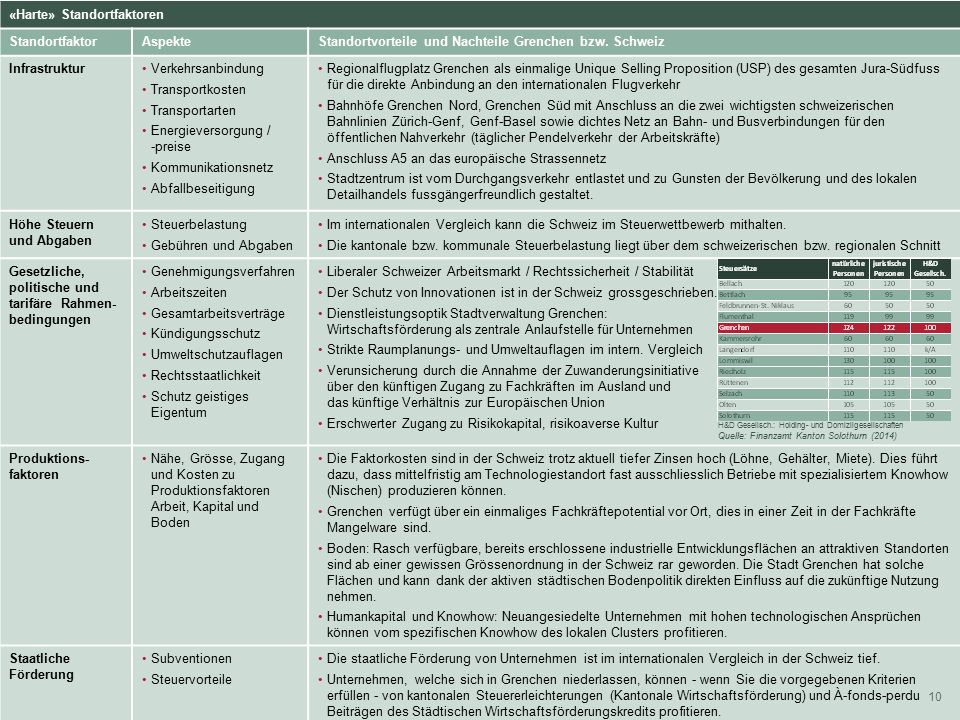The width and height of the screenshot is (960, 720).
Task: Click the 'Liberaler Schweizer Arbeitsmarkt' bullet
Action: pyautogui.click(x=510, y=272)
